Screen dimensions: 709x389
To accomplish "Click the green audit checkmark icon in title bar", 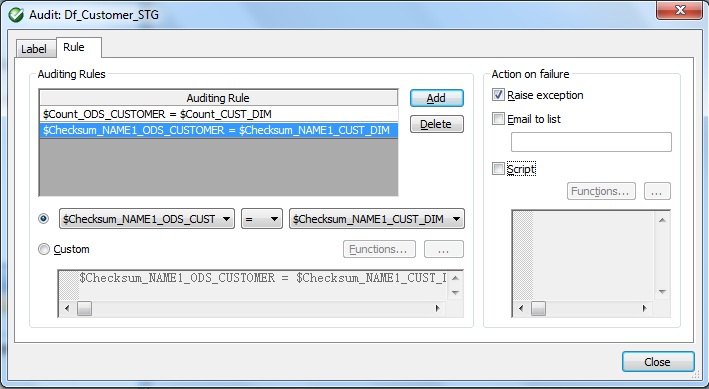I will click(16, 15).
